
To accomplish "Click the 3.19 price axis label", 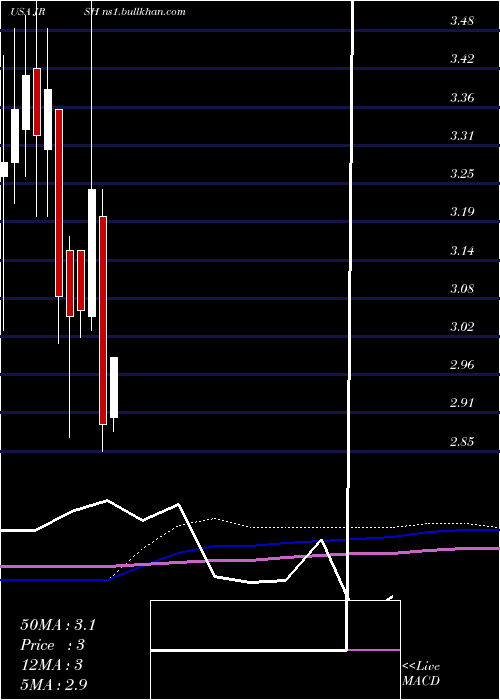I will [462, 212].
